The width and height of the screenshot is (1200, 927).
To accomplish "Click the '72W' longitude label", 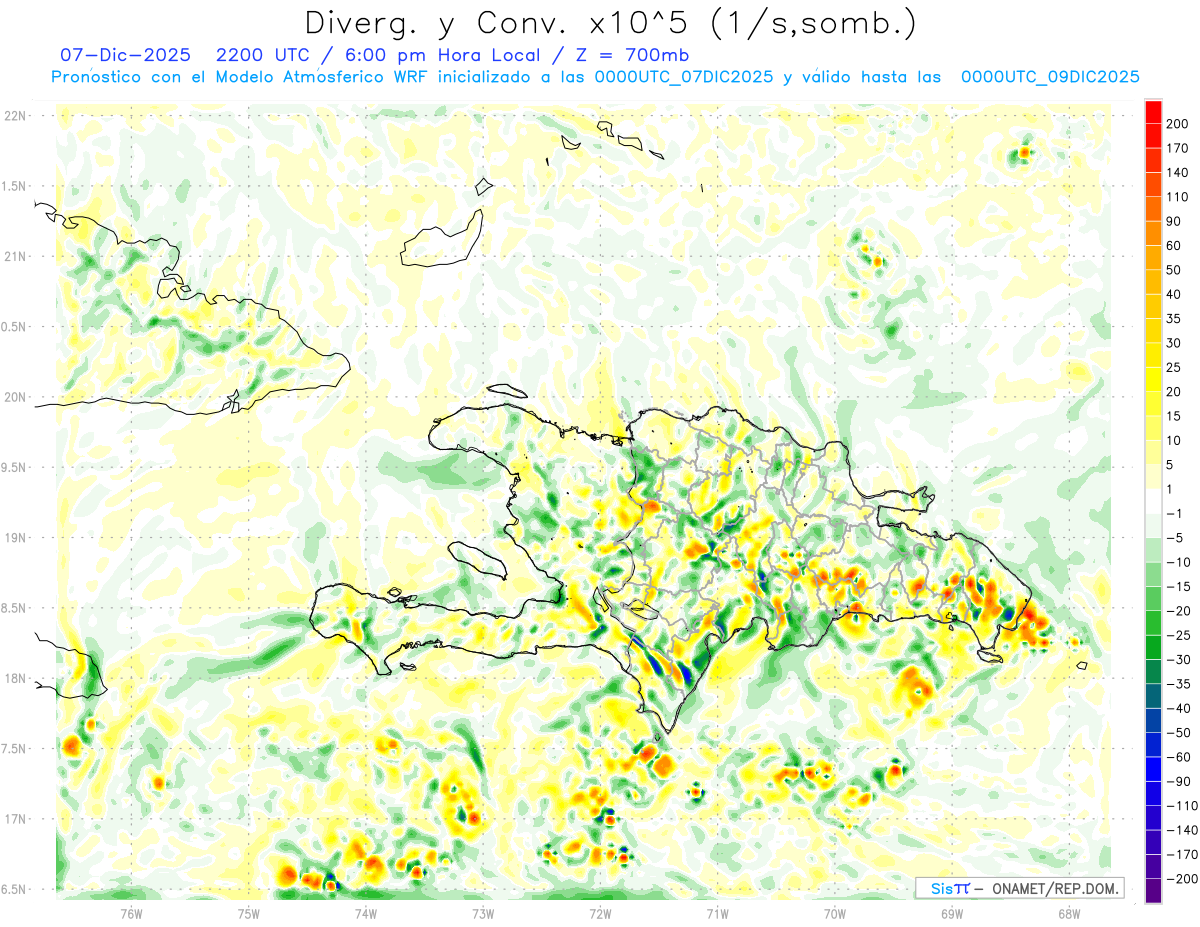I will click(x=600, y=913).
